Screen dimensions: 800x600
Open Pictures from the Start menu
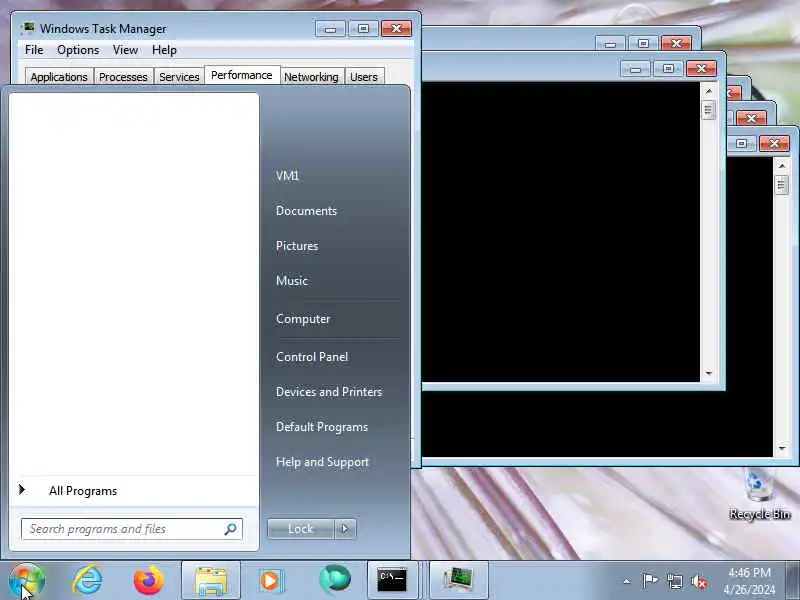point(297,246)
